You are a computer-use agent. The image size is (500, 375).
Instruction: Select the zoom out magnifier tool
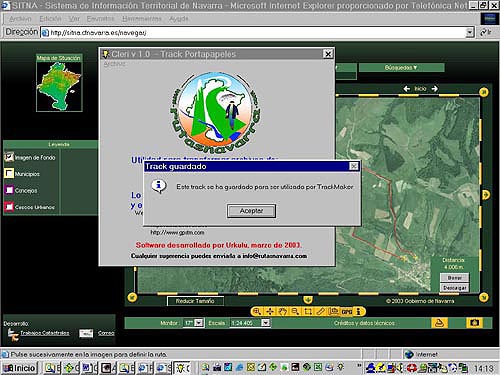click(x=295, y=311)
